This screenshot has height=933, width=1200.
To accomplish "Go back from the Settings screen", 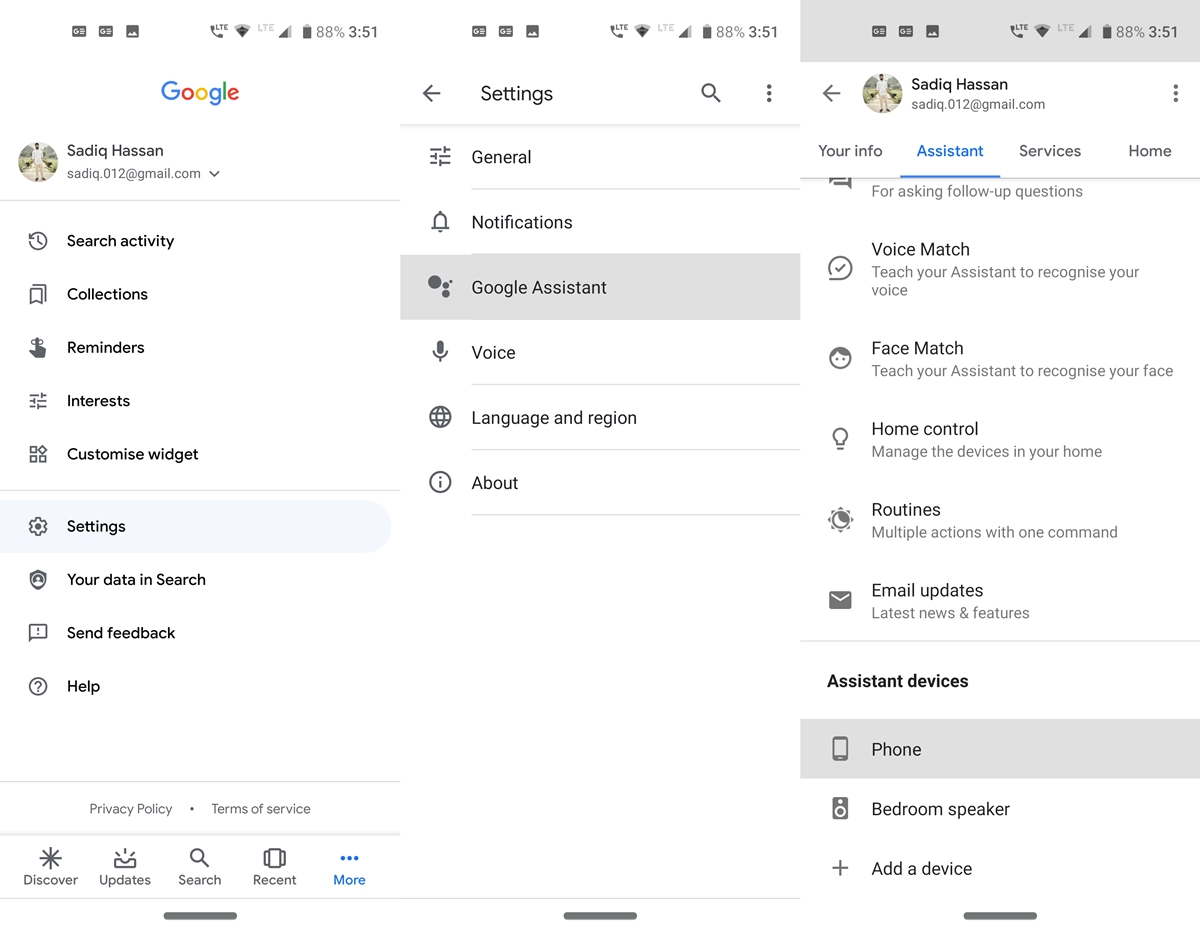I will click(431, 93).
